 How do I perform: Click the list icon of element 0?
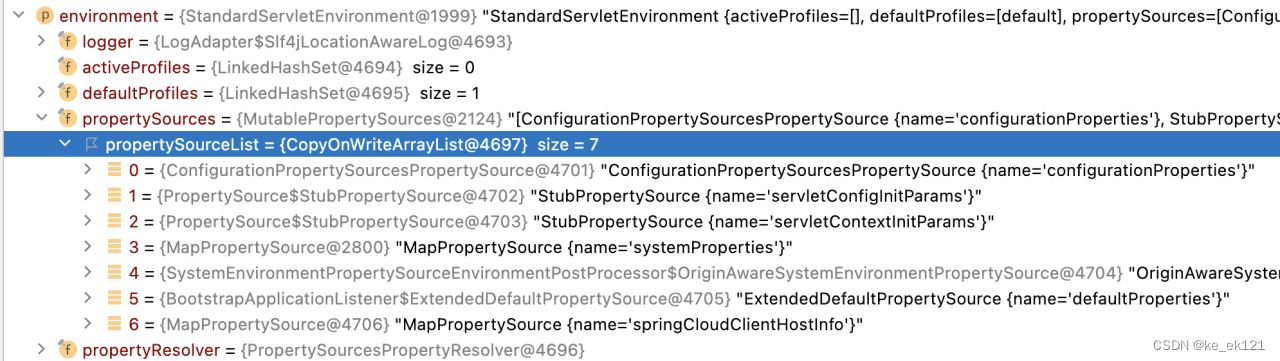[116, 170]
